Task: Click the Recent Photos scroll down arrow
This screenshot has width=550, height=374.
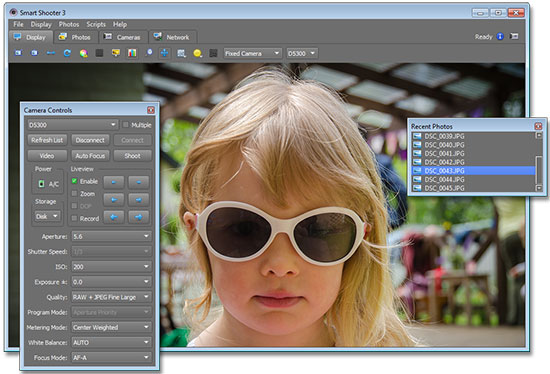Action: 539,188
